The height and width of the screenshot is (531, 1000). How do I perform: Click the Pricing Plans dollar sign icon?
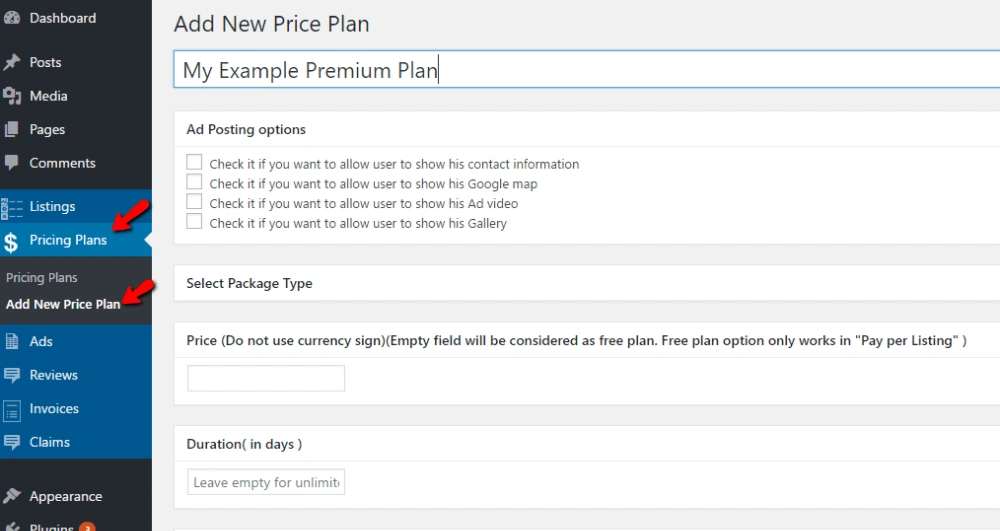point(11,241)
